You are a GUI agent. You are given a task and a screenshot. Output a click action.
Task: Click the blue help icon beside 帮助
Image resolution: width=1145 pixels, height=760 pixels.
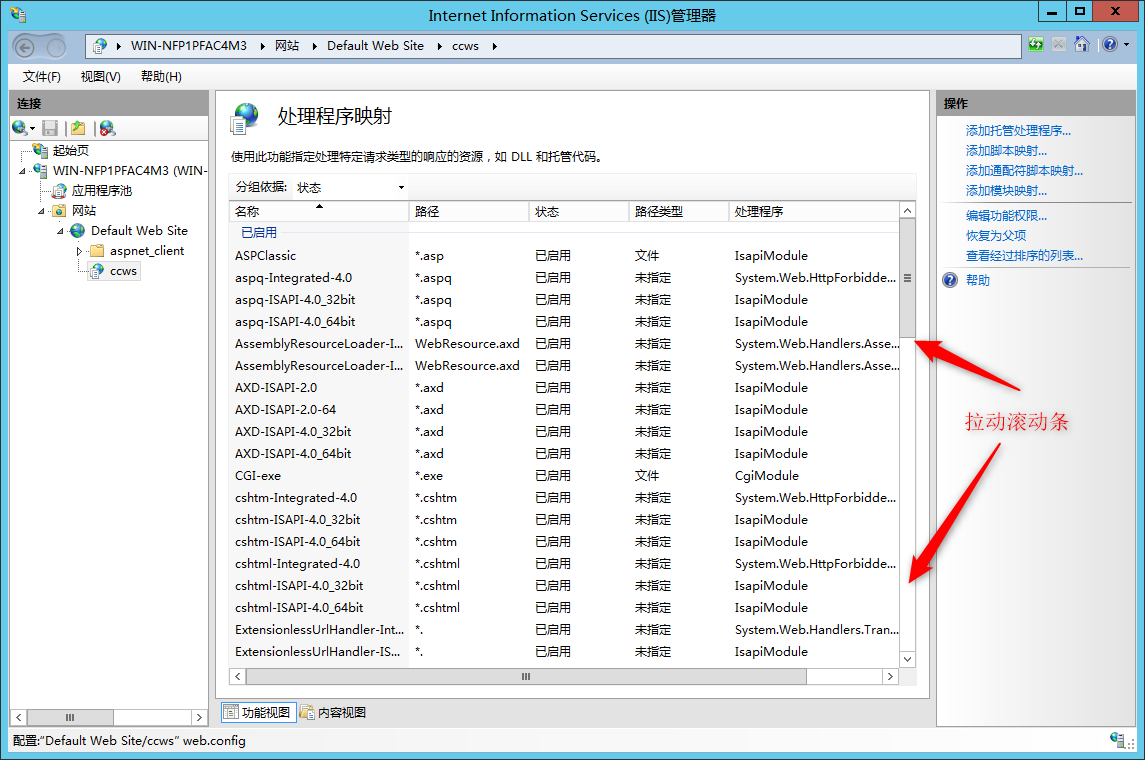950,280
